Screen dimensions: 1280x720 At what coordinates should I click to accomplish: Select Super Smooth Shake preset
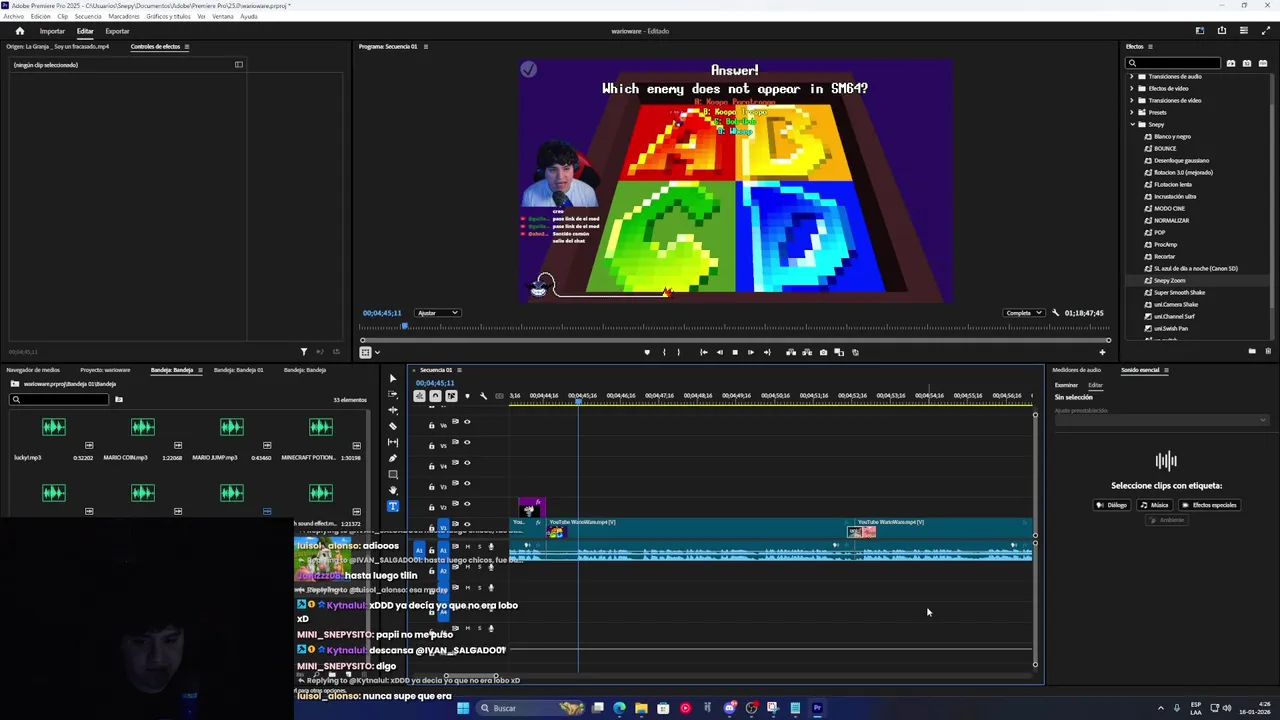point(1179,293)
